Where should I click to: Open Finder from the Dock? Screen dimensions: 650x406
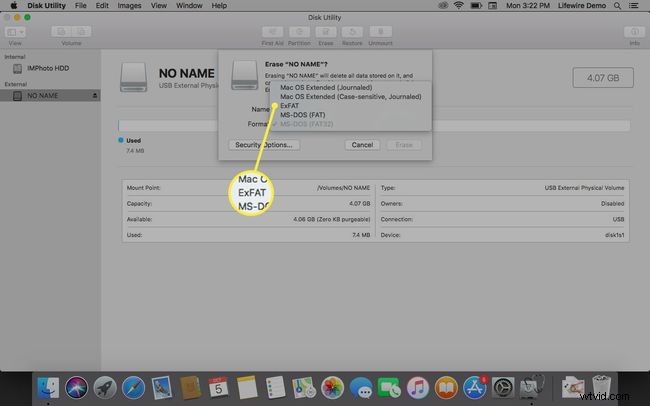click(48, 388)
